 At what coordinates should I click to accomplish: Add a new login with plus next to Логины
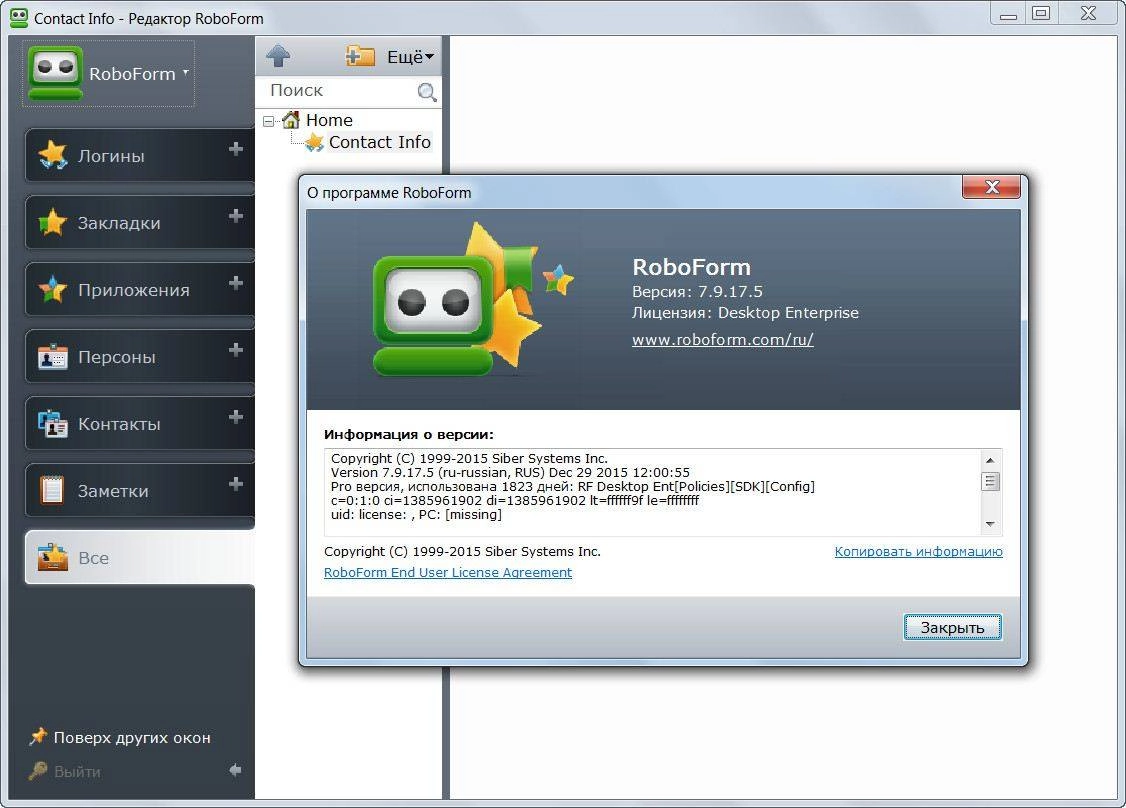pyautogui.click(x=236, y=149)
